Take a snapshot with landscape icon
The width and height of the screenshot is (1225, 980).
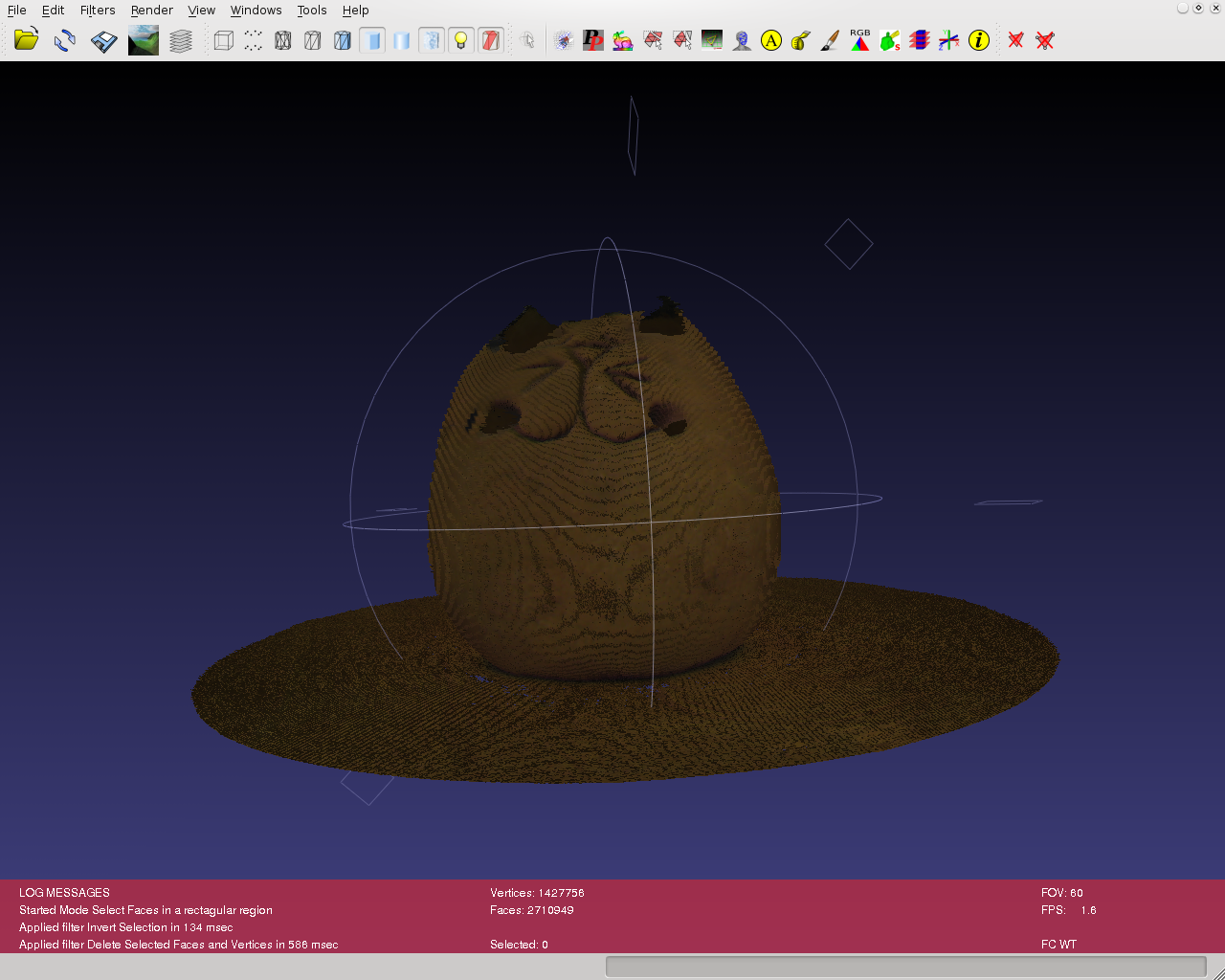pyautogui.click(x=144, y=40)
